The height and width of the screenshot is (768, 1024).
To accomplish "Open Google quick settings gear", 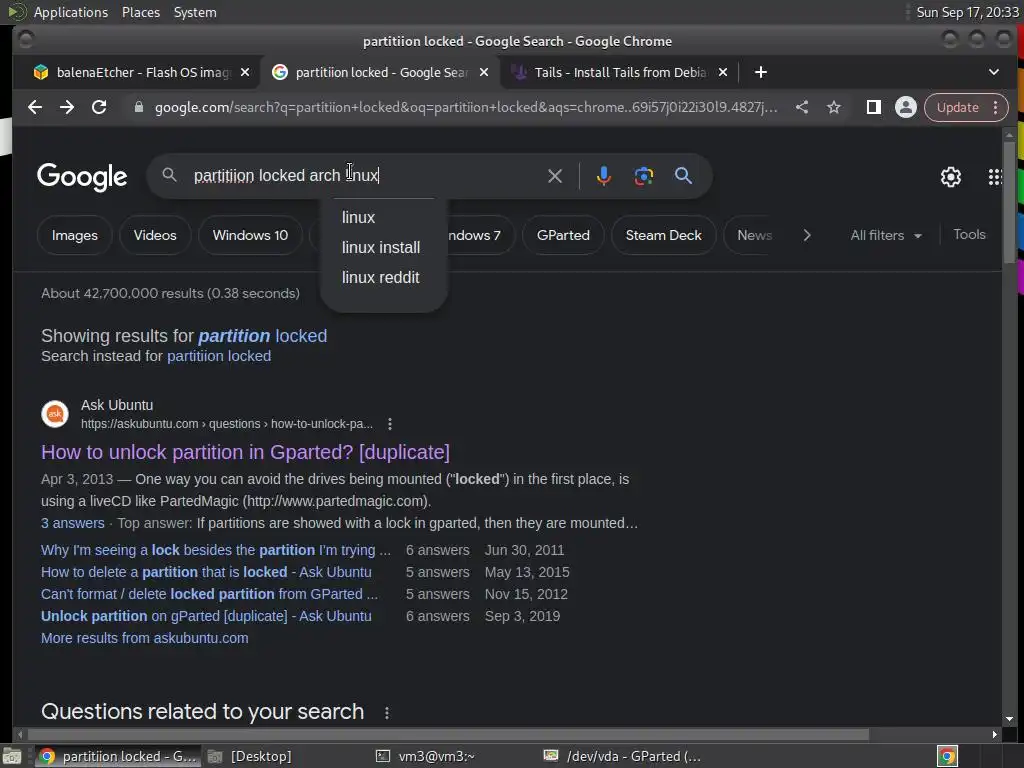I will pyautogui.click(x=951, y=176).
